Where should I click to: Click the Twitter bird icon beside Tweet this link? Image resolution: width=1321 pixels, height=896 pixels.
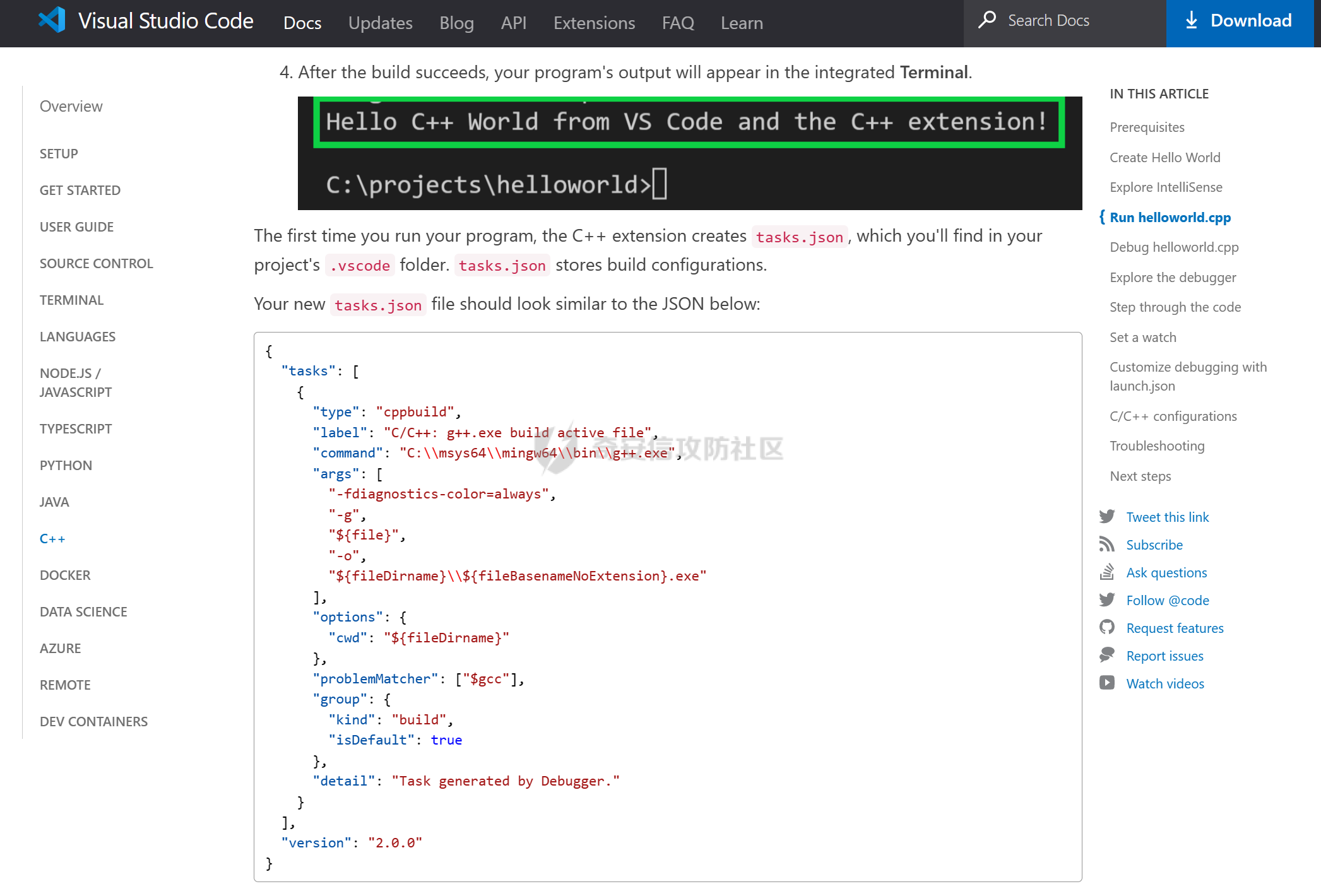(1107, 517)
